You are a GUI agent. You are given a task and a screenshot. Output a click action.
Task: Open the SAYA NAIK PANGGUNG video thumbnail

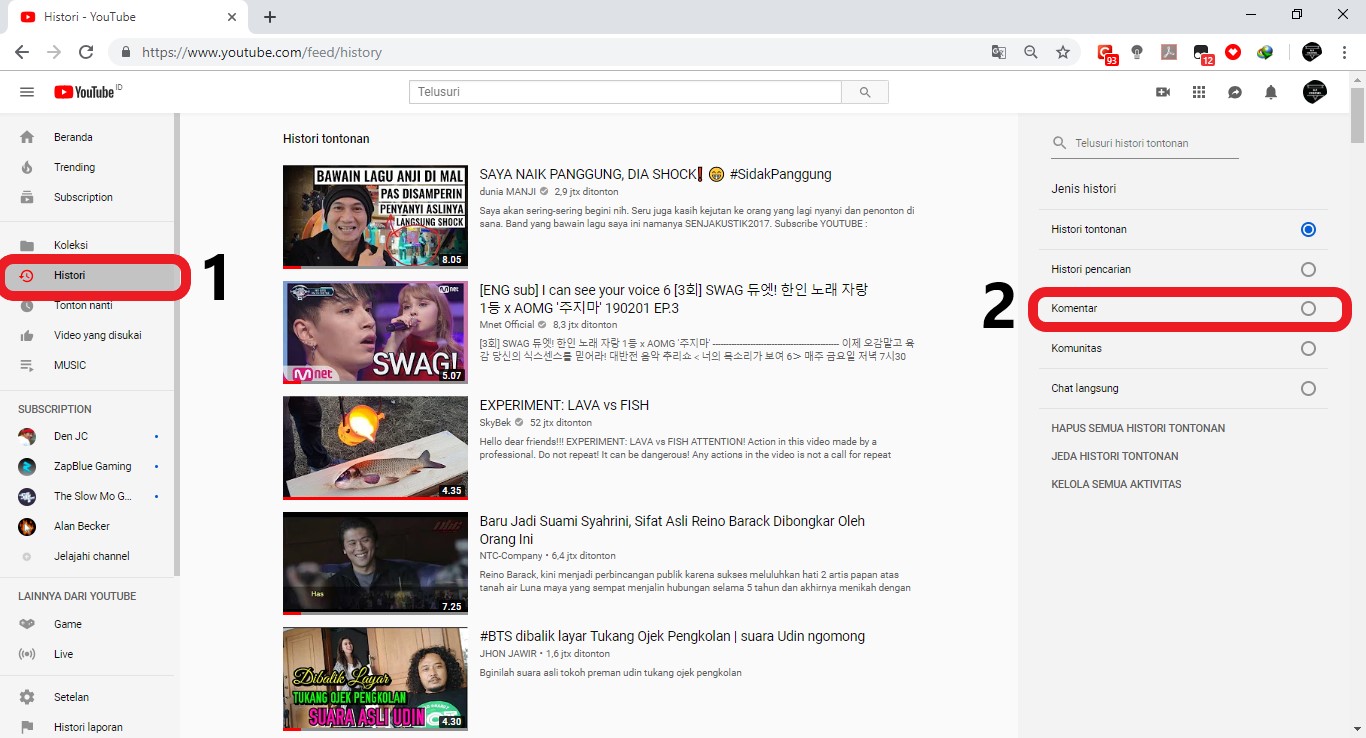[375, 217]
